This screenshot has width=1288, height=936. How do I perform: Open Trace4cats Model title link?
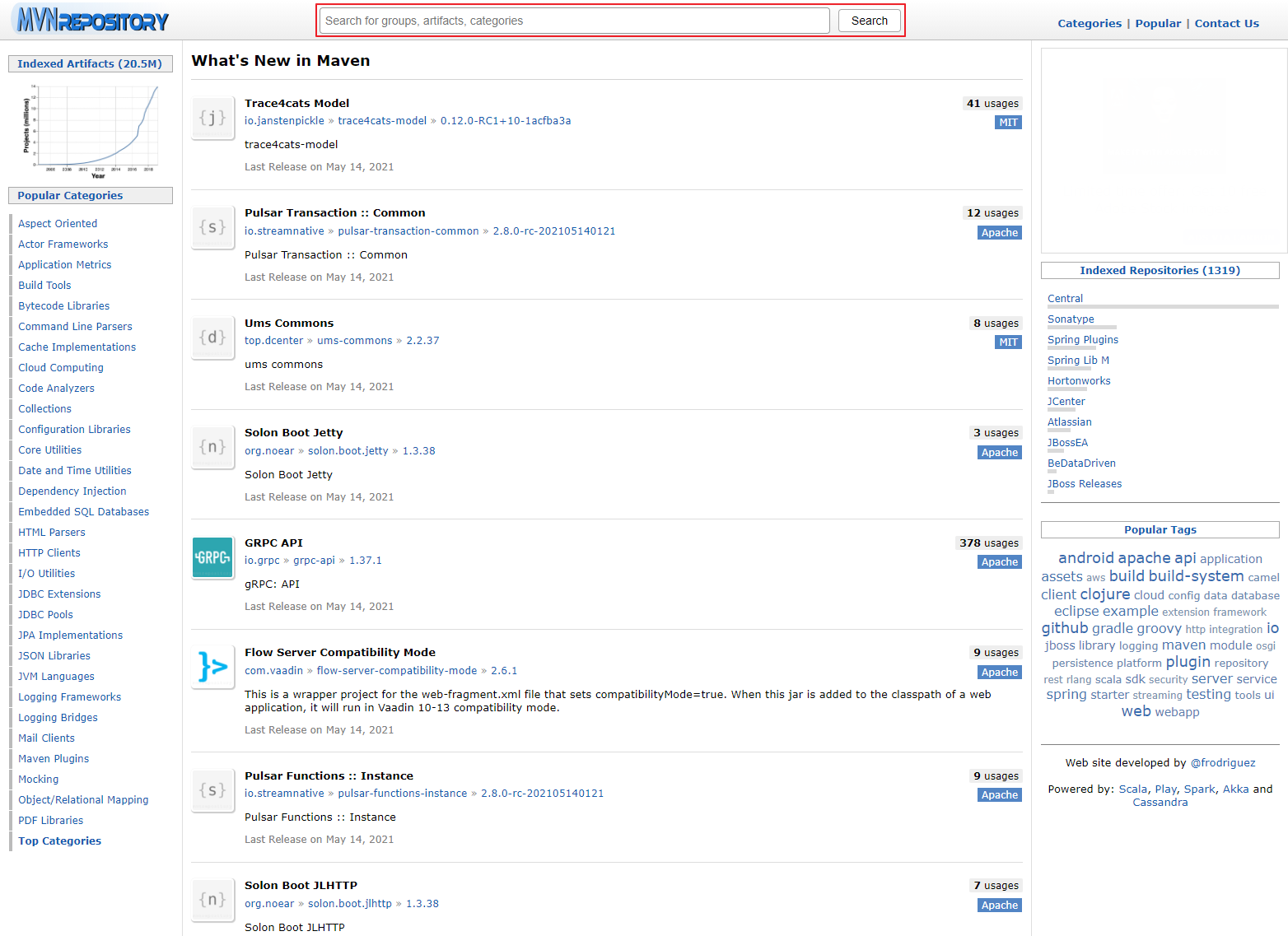296,103
